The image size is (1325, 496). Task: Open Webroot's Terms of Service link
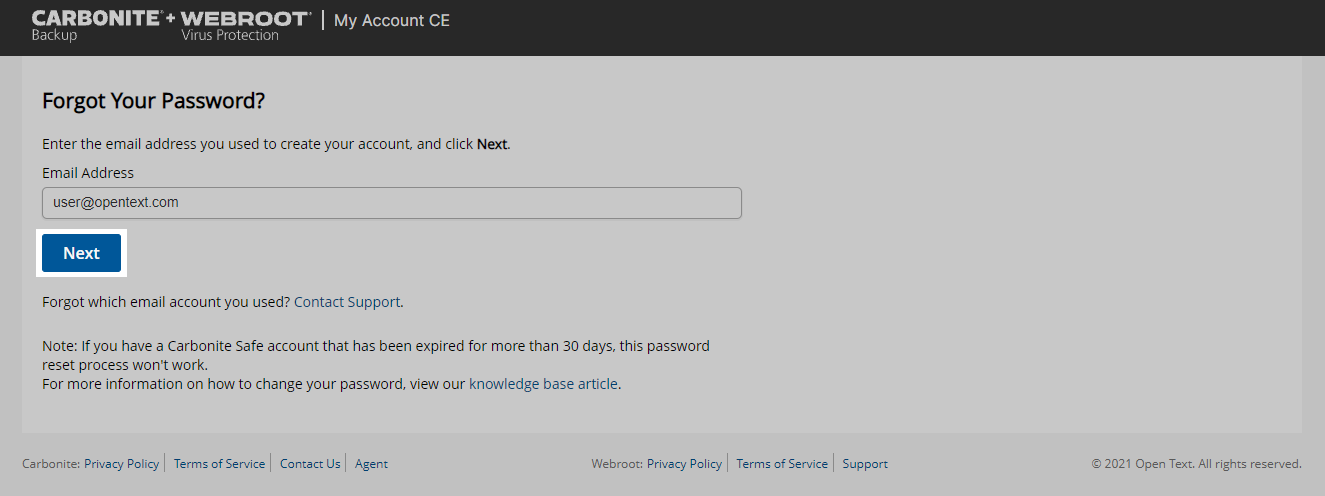point(782,464)
